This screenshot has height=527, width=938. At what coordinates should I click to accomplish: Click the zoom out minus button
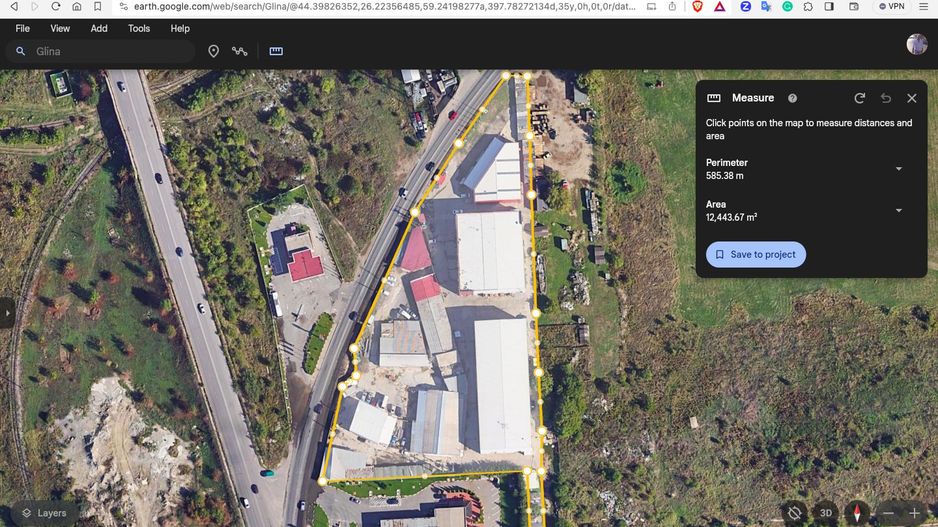pos(889,513)
